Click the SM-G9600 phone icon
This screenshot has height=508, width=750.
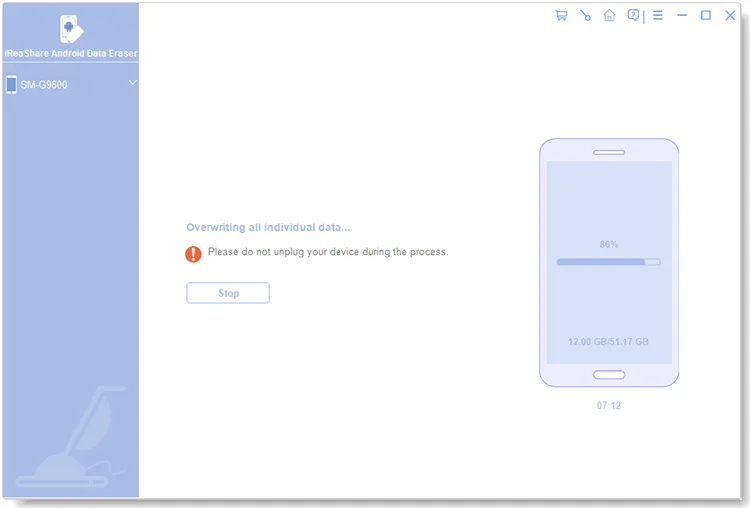[x=11, y=85]
